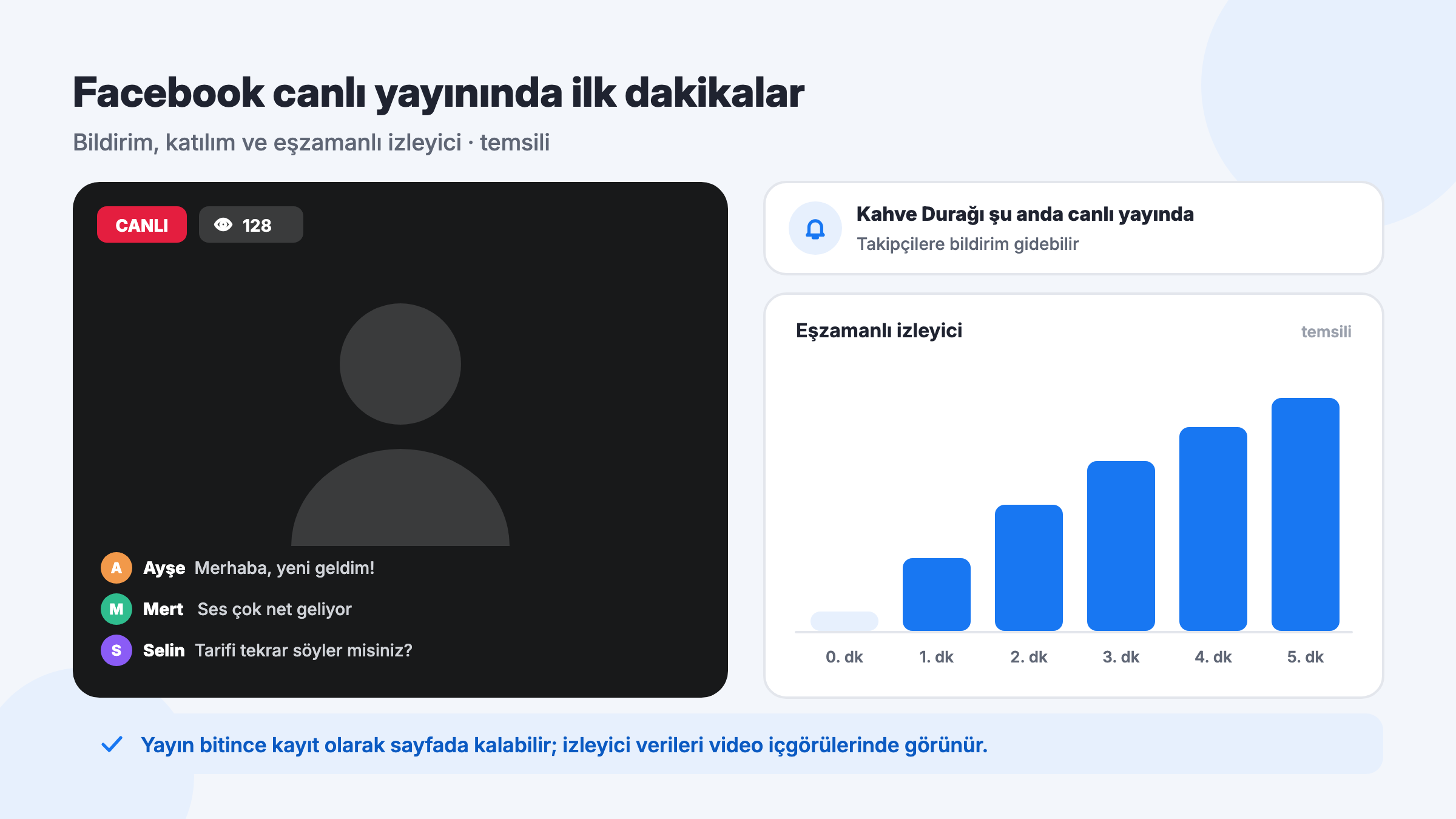Click the Takipçilere bildirim gidebilir text
Screen dimensions: 1456x819
(x=968, y=244)
